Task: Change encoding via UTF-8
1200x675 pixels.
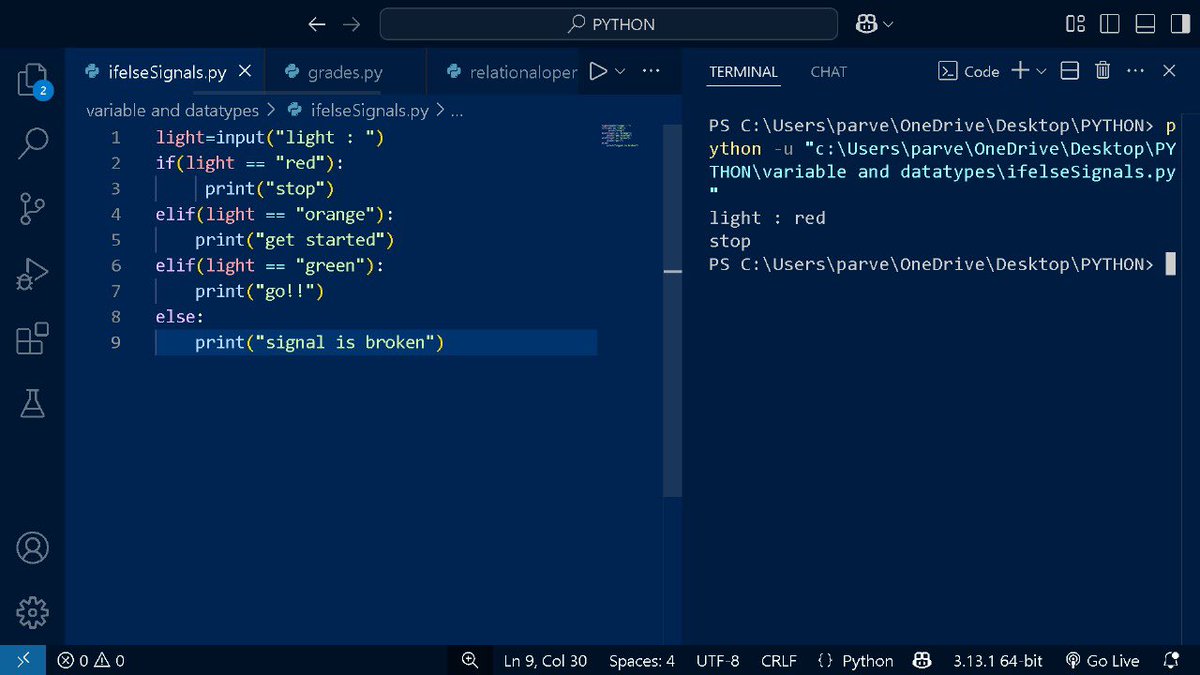Action: (x=718, y=660)
